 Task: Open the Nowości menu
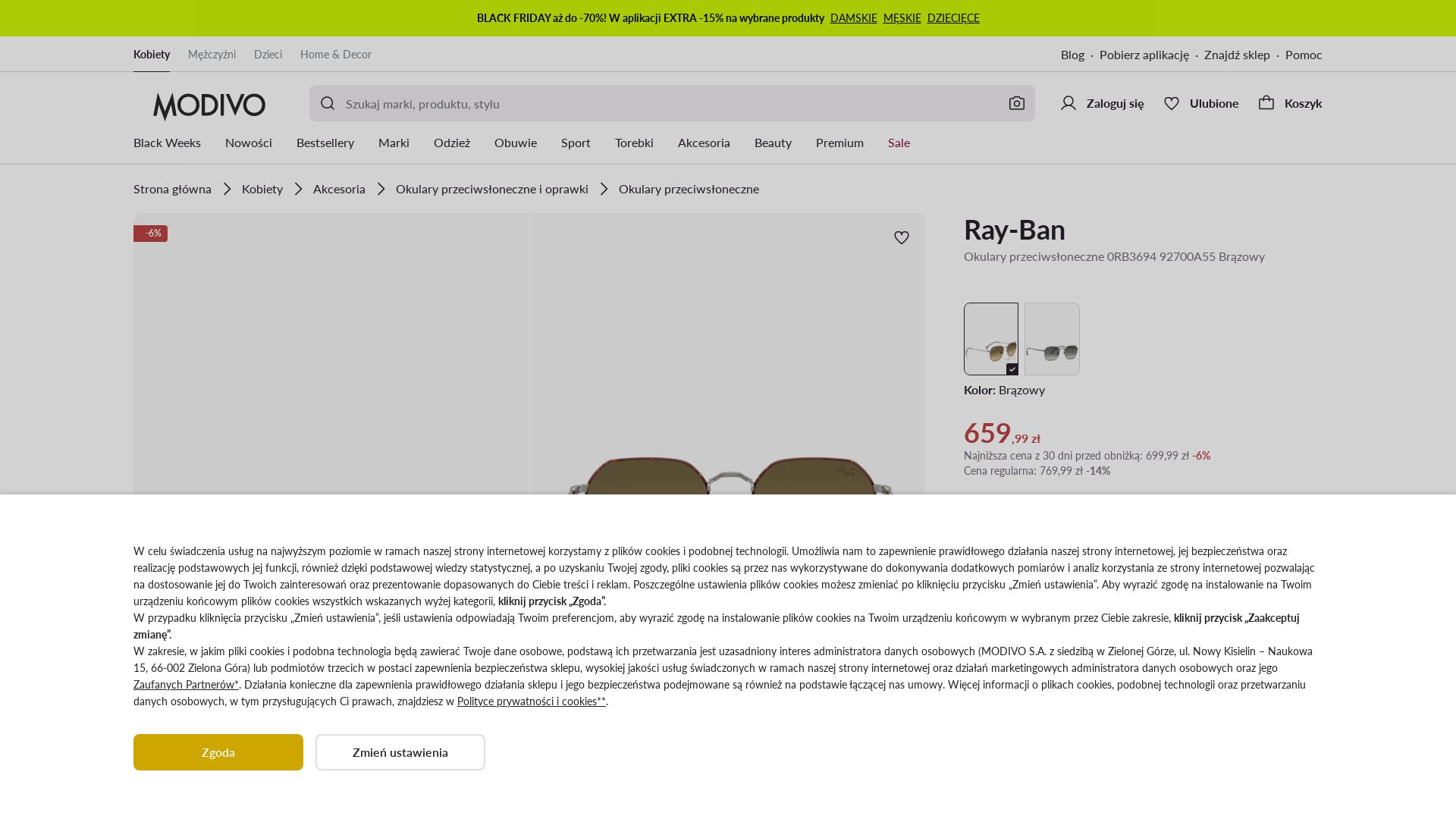click(x=249, y=143)
